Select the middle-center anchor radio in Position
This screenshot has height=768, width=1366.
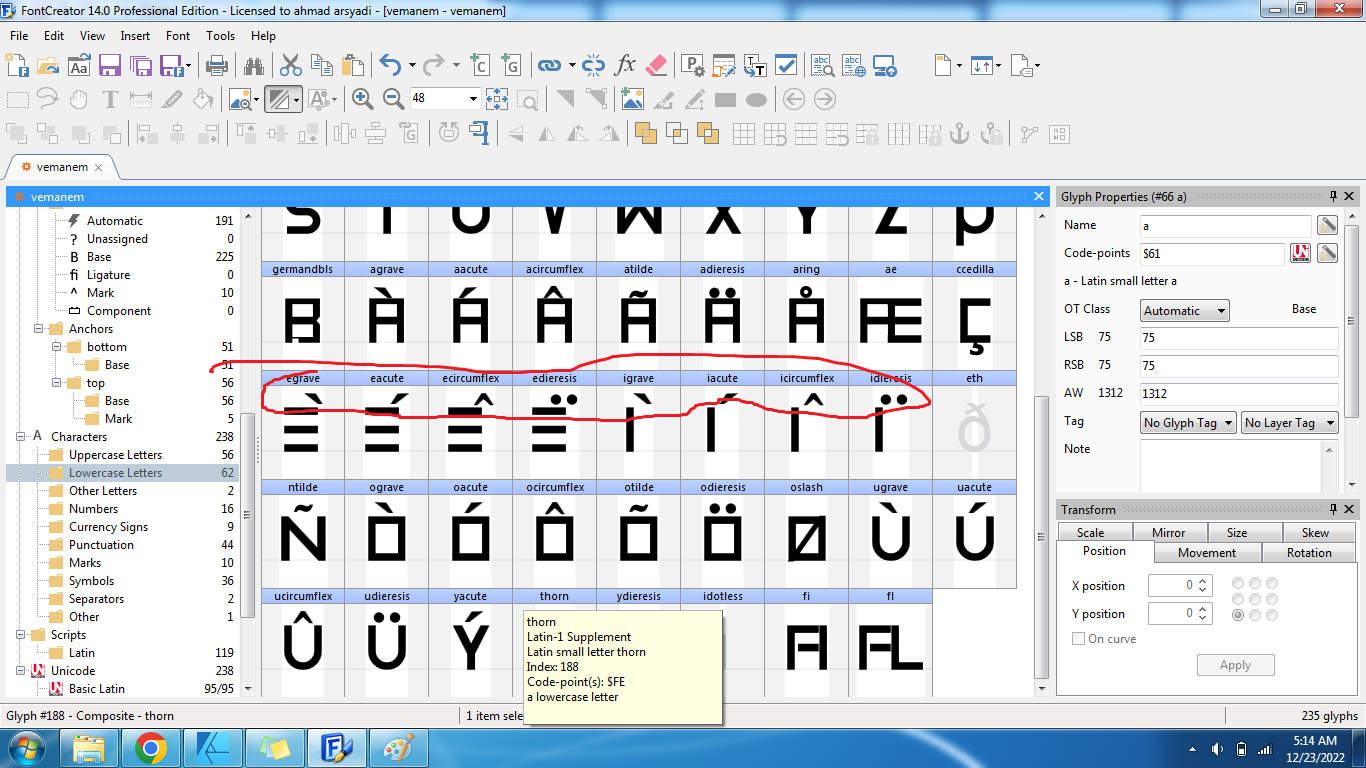pos(1255,599)
